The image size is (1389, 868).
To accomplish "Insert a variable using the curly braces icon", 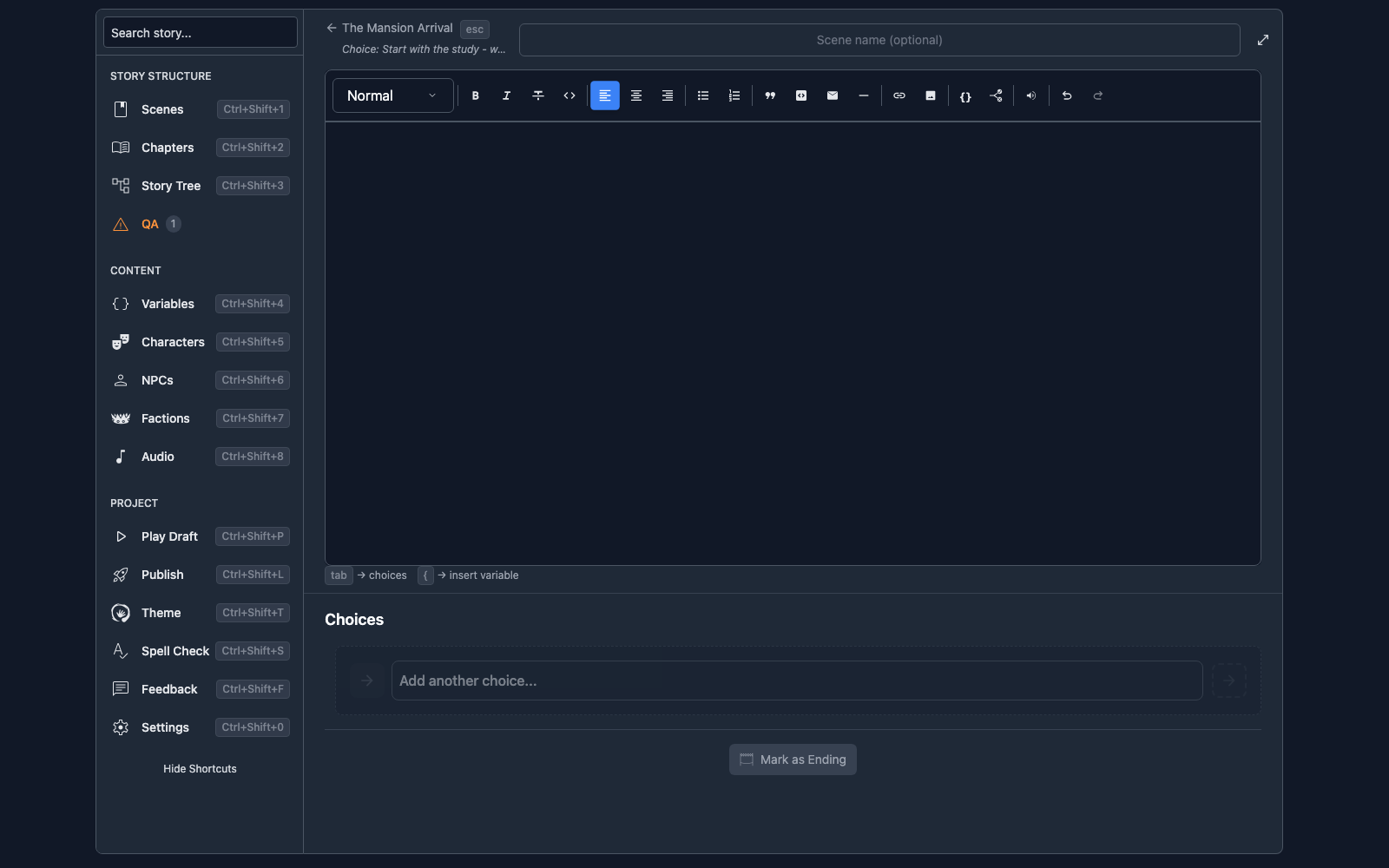I will click(965, 95).
